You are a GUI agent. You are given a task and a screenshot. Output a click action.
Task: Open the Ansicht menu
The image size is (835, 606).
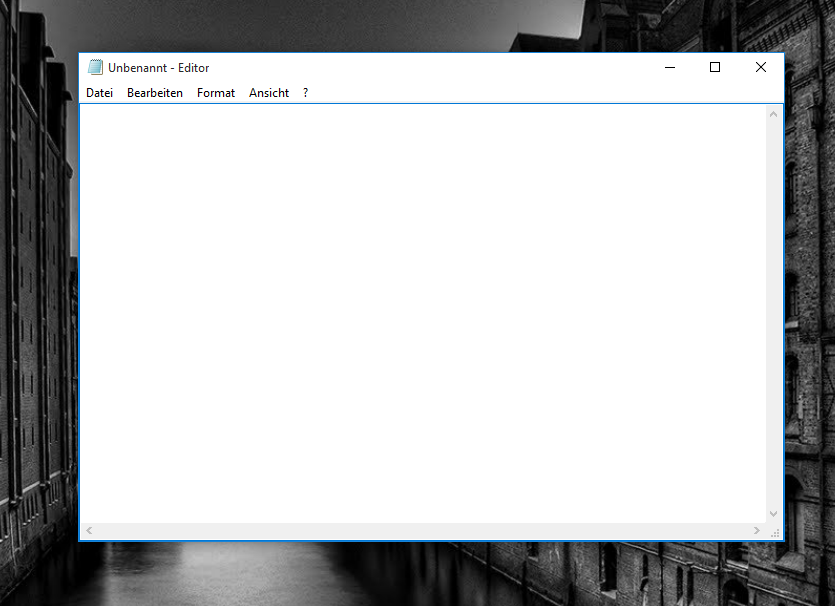click(268, 93)
